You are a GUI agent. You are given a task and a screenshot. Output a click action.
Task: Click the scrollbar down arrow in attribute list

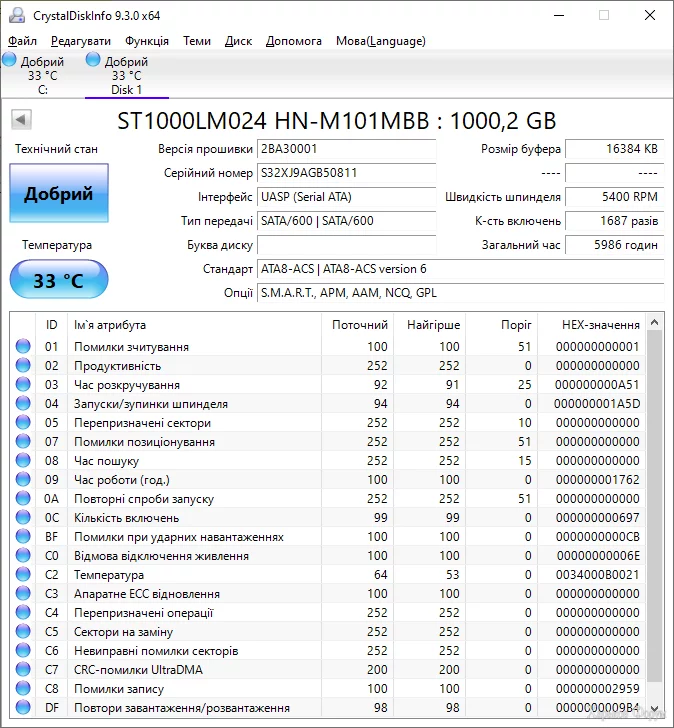(x=655, y=708)
